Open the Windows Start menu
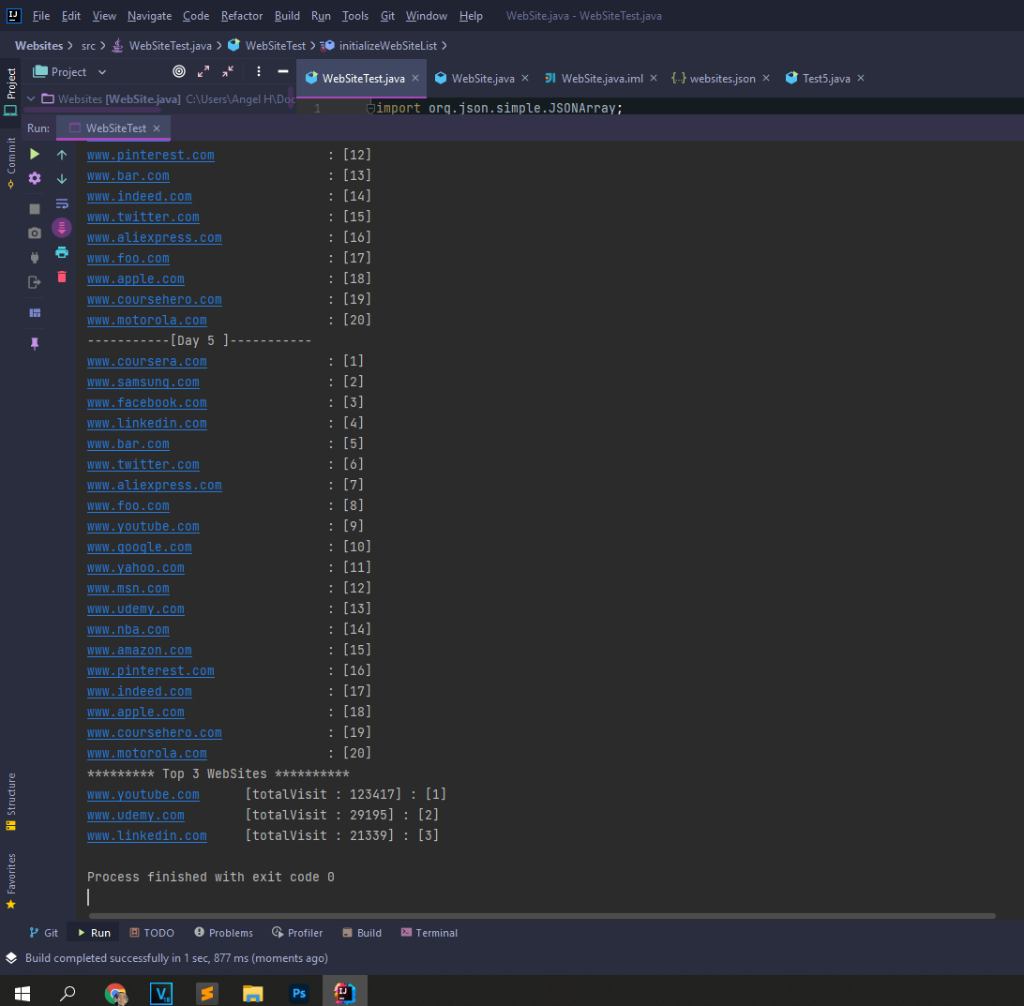 (x=22, y=994)
